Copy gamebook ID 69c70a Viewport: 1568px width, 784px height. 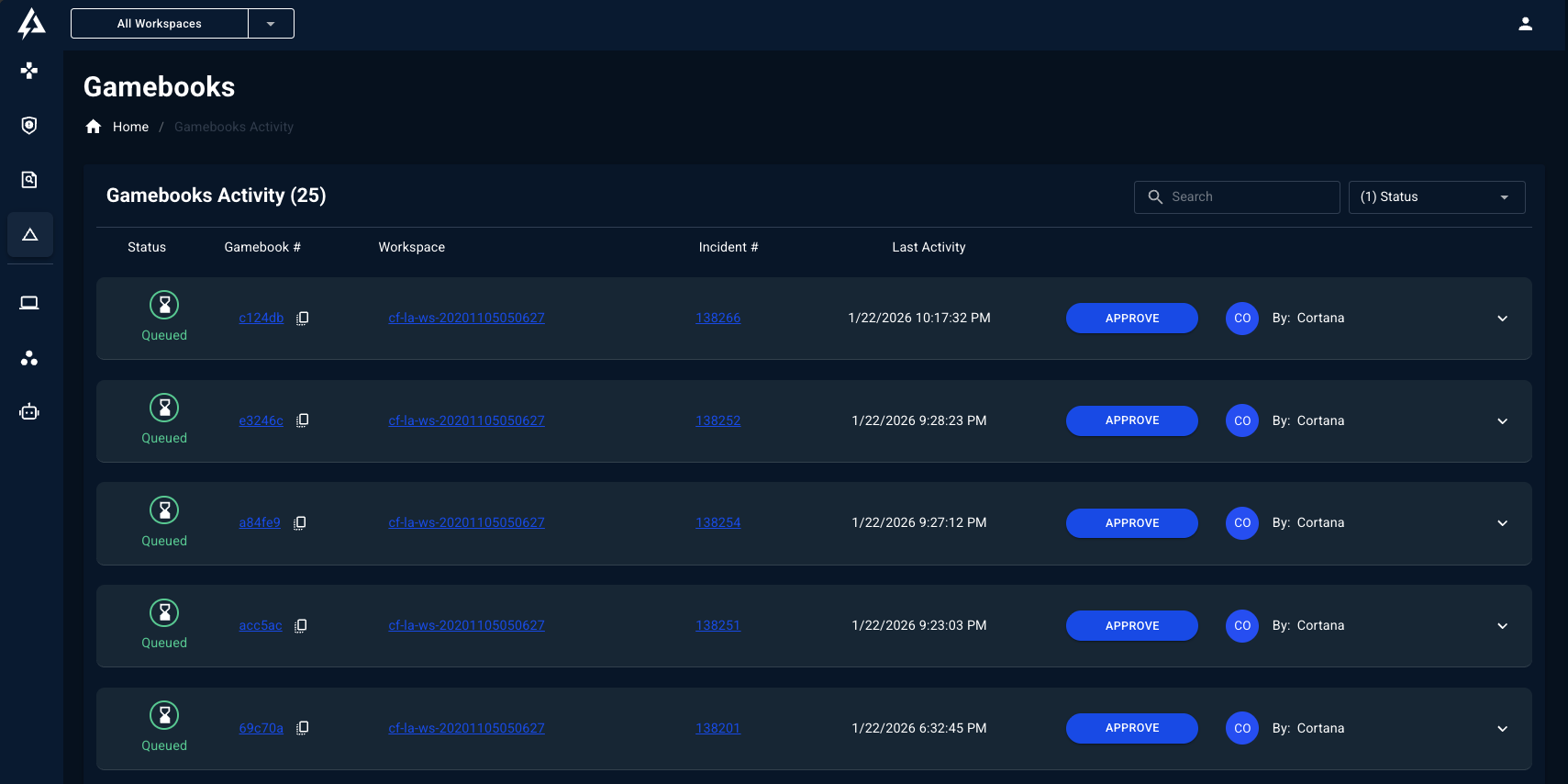302,728
